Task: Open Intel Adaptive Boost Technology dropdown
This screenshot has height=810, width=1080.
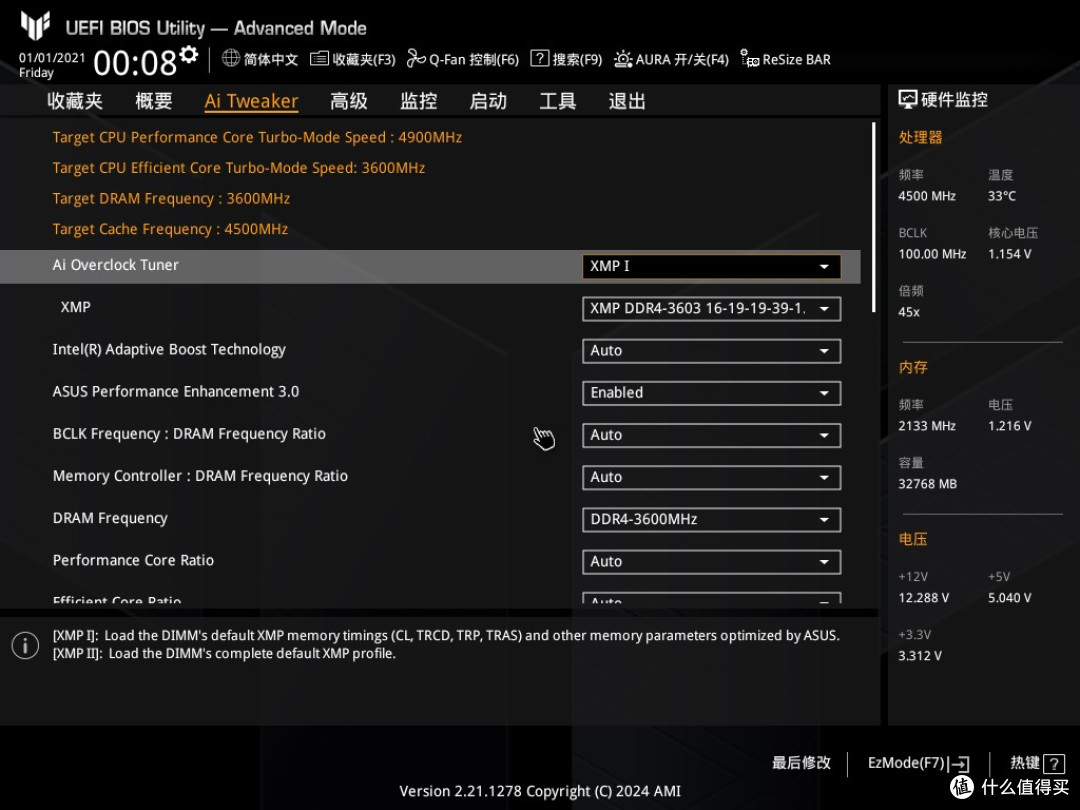Action: pyautogui.click(x=712, y=351)
